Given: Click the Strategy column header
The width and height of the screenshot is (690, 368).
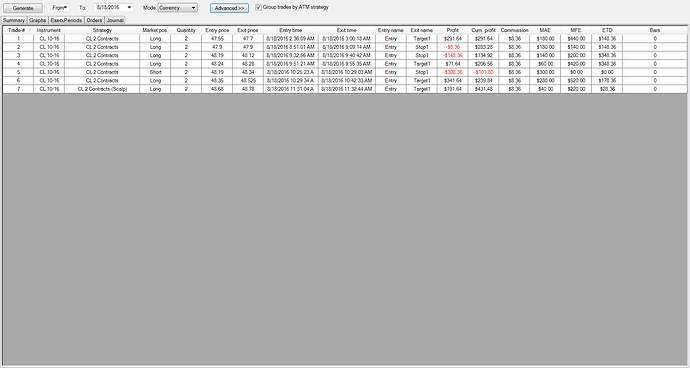Looking at the screenshot, I should 102,30.
